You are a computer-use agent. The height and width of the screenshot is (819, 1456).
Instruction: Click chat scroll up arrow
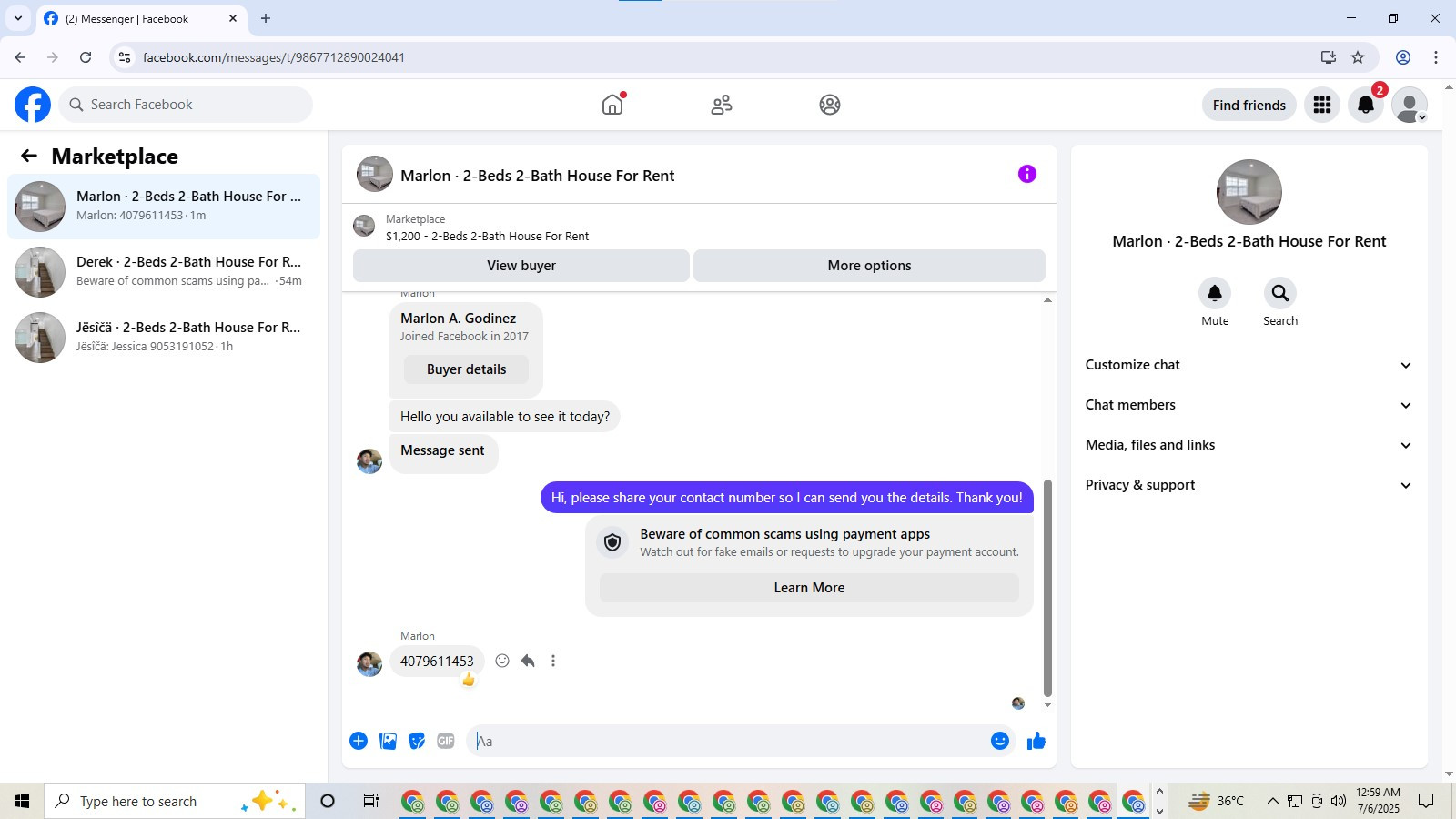coord(1047,299)
